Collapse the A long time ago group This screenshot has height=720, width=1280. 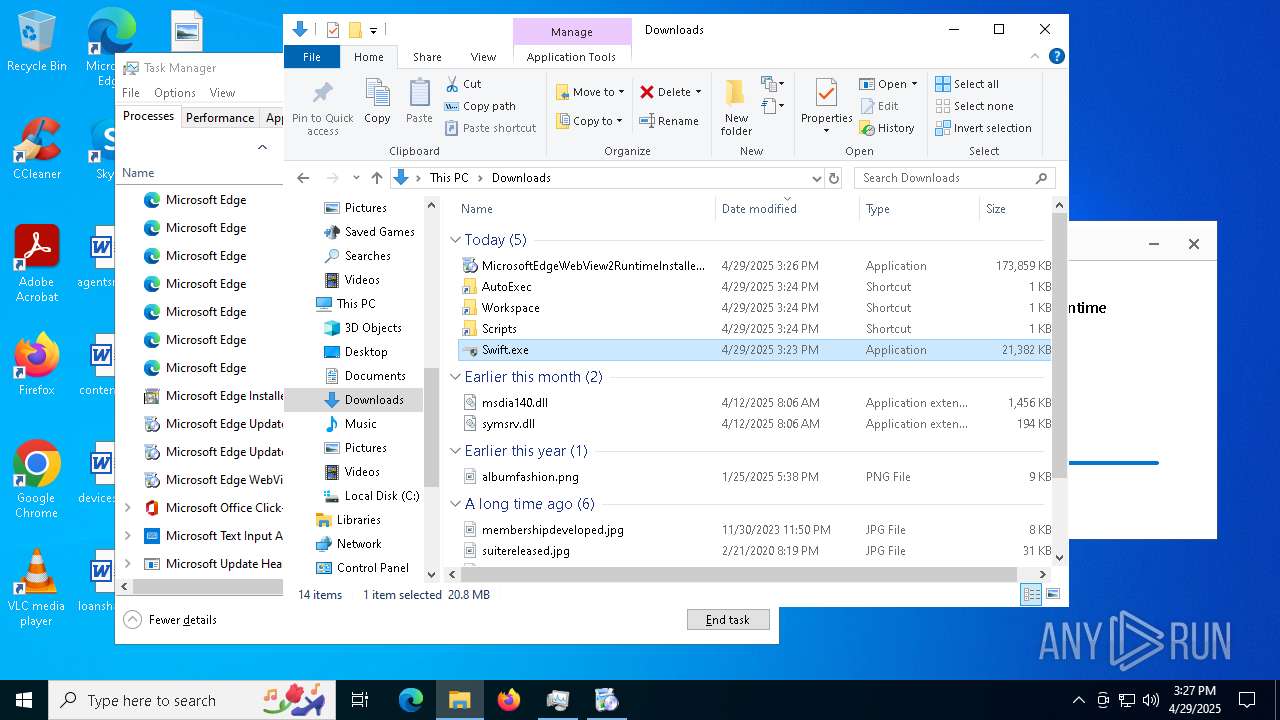tap(455, 504)
